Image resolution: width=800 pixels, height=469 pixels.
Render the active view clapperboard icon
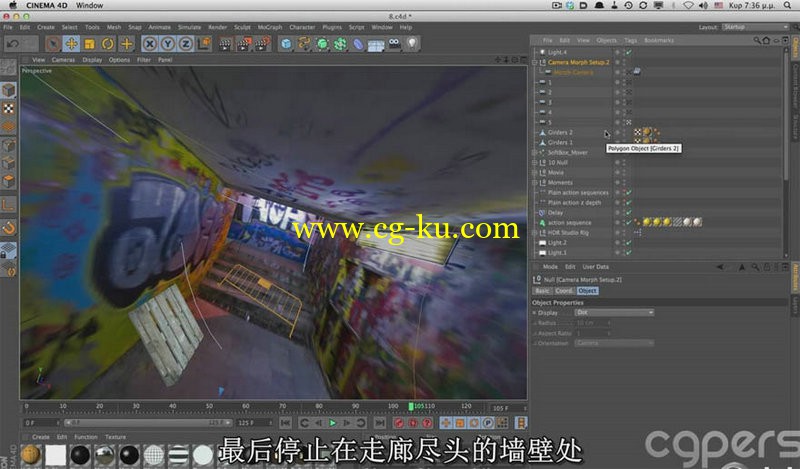coord(225,44)
